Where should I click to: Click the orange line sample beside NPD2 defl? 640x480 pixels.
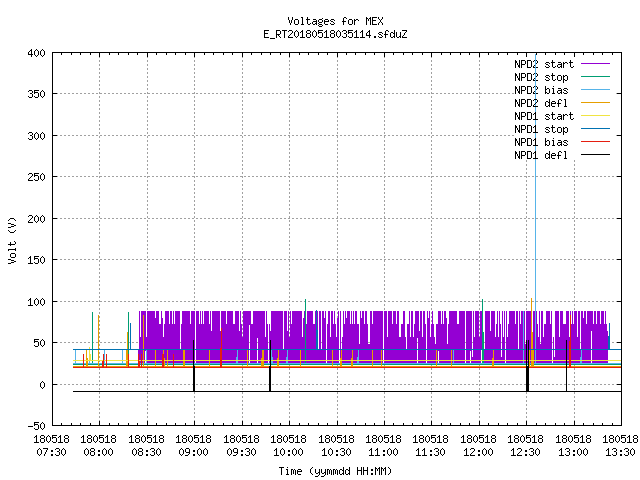click(x=595, y=103)
